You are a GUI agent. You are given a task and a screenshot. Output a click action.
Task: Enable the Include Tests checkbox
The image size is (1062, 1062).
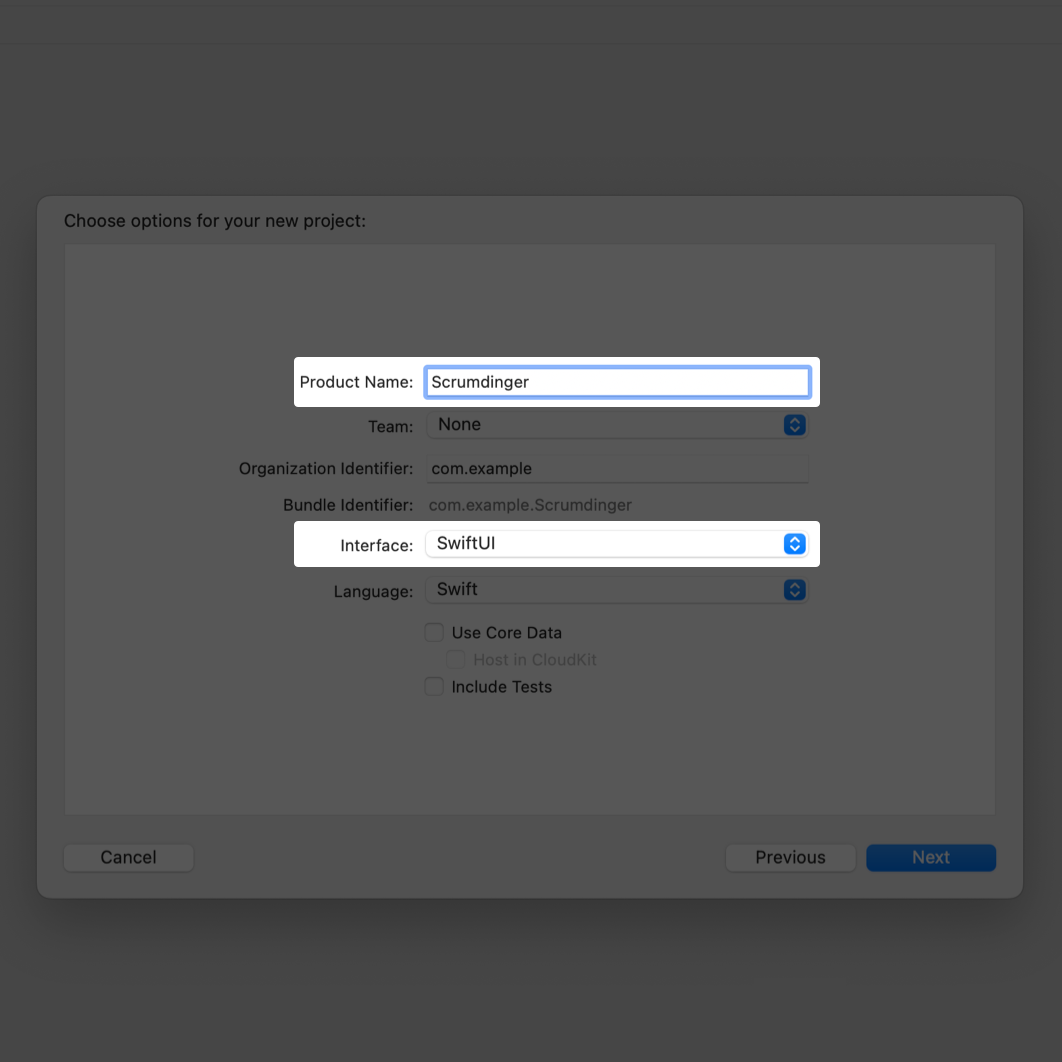coord(434,686)
